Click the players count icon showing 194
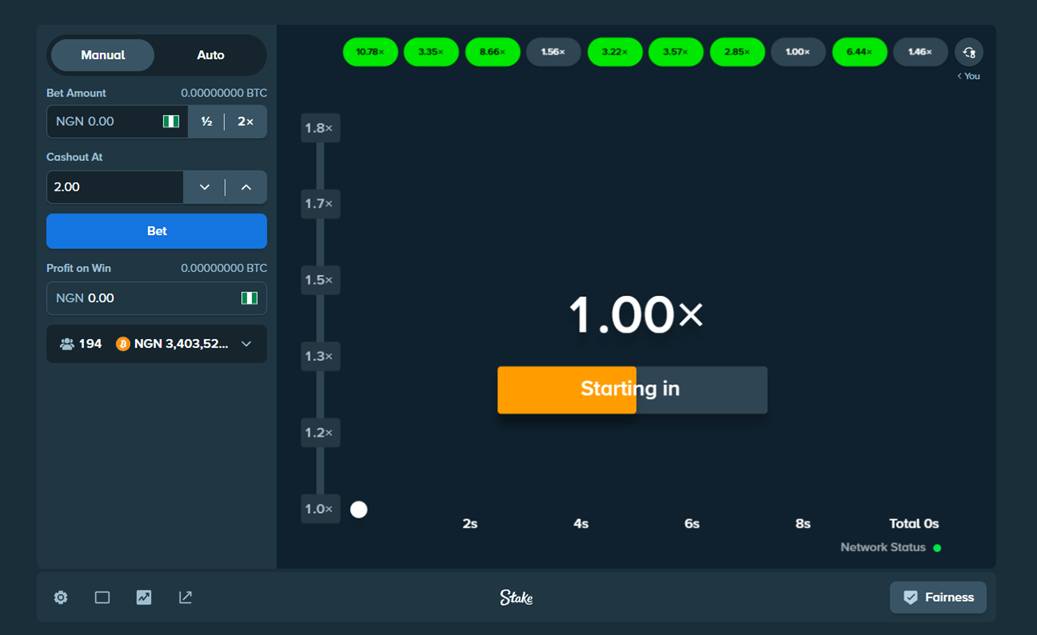This screenshot has height=635, width=1037. coord(67,344)
